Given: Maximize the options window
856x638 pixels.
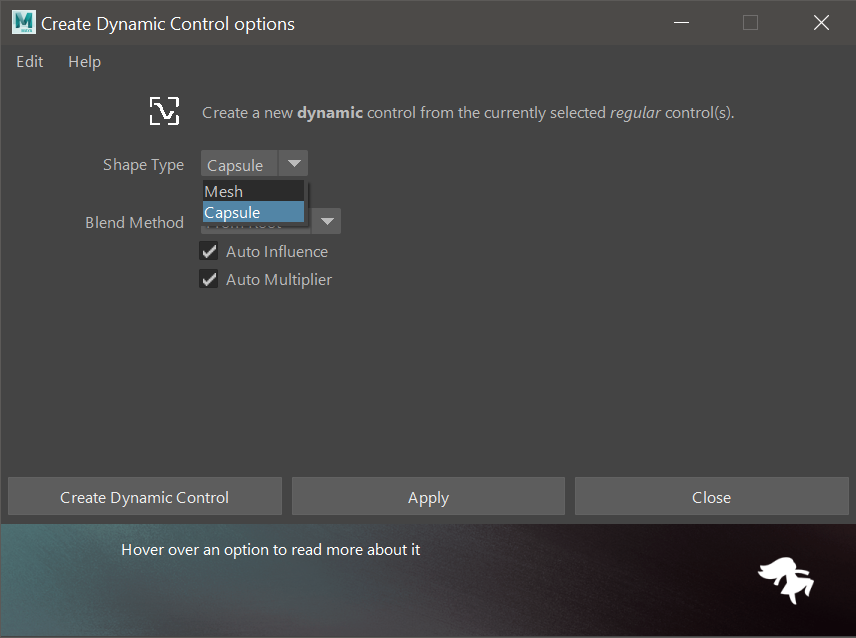Looking at the screenshot, I should (750, 22).
